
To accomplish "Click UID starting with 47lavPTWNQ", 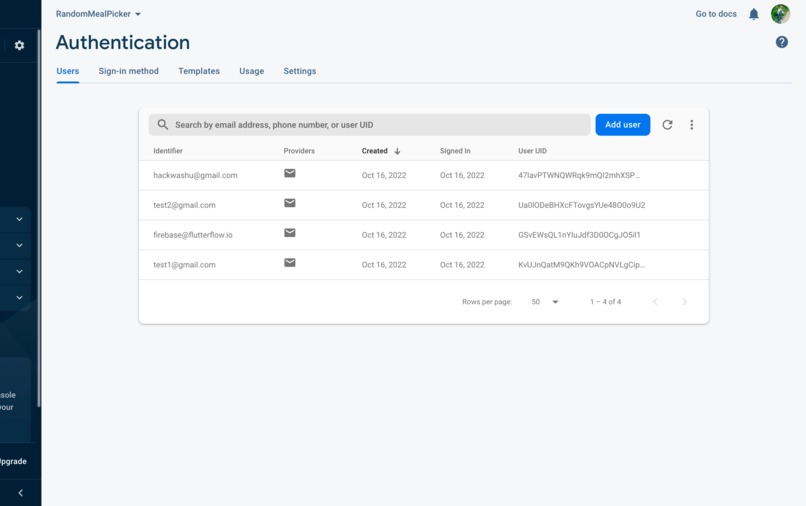I will pos(579,175).
